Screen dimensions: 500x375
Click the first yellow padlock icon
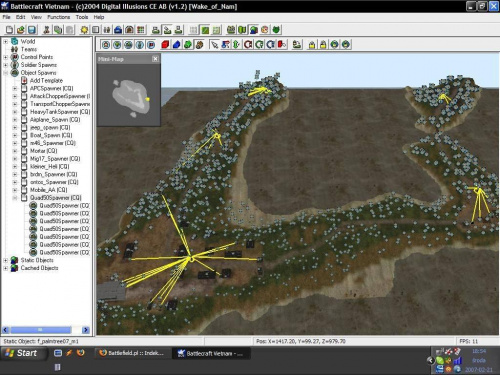312,44
